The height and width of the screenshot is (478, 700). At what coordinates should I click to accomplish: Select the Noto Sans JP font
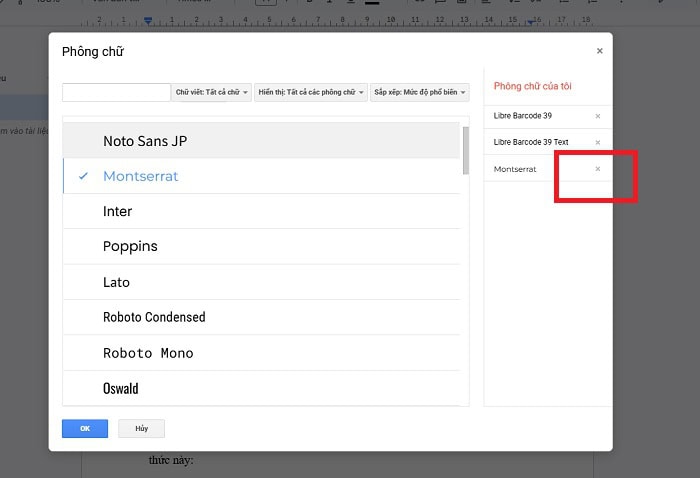click(x=145, y=142)
